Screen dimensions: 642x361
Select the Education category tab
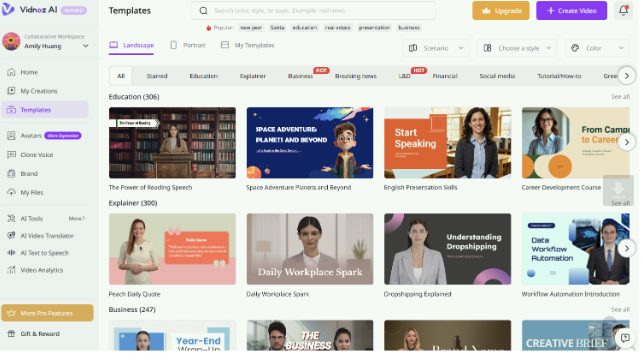coord(204,76)
